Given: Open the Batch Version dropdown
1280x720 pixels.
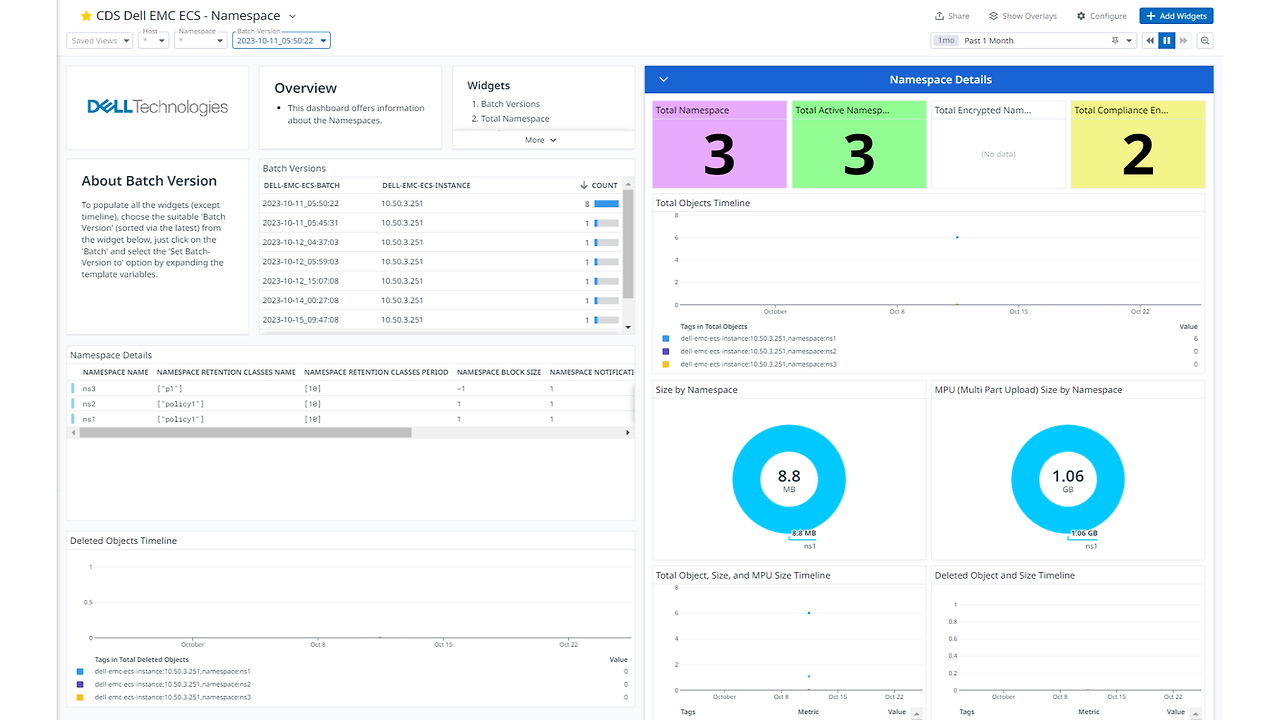Looking at the screenshot, I should [x=281, y=41].
